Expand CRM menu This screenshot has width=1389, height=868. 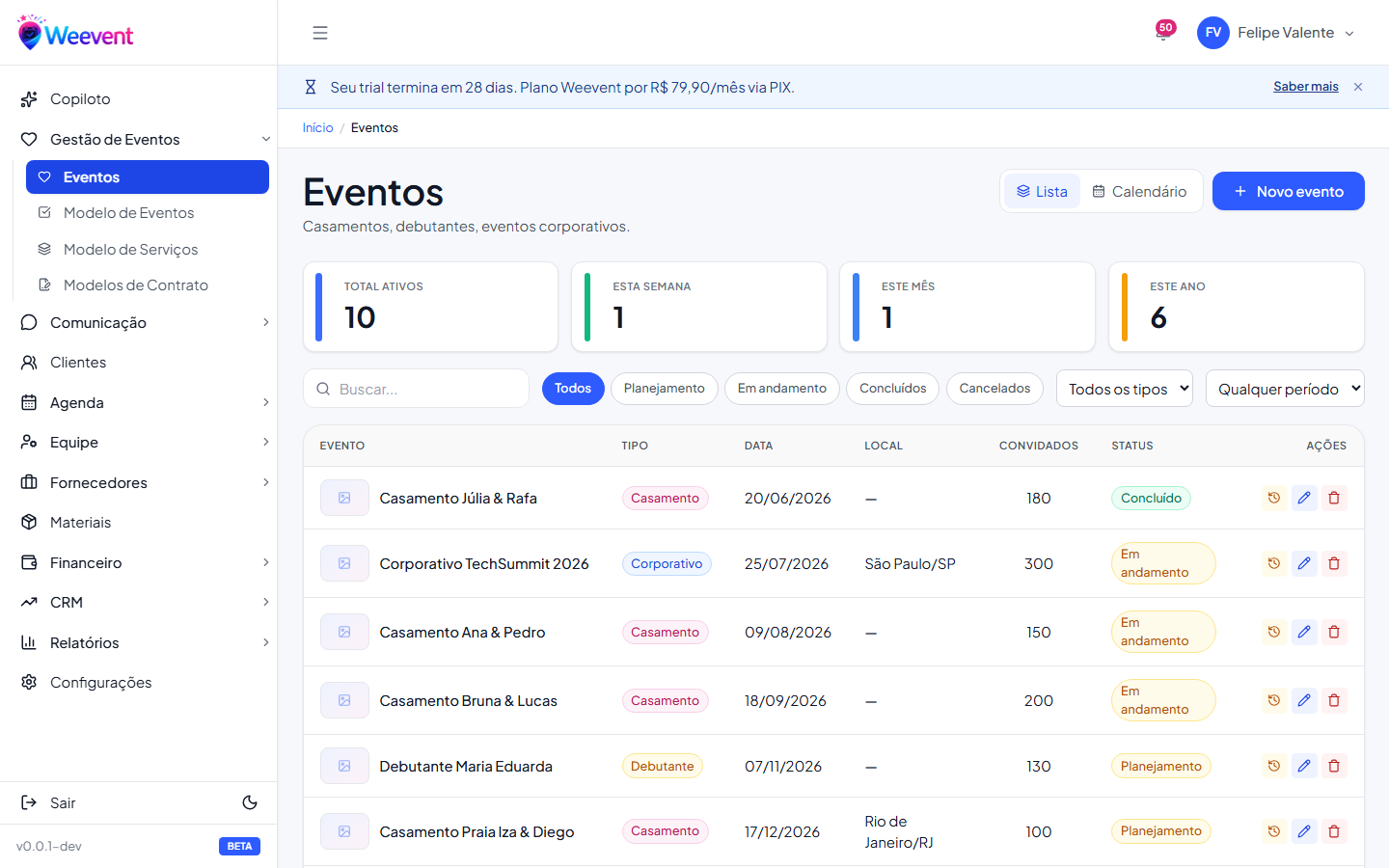coord(139,603)
